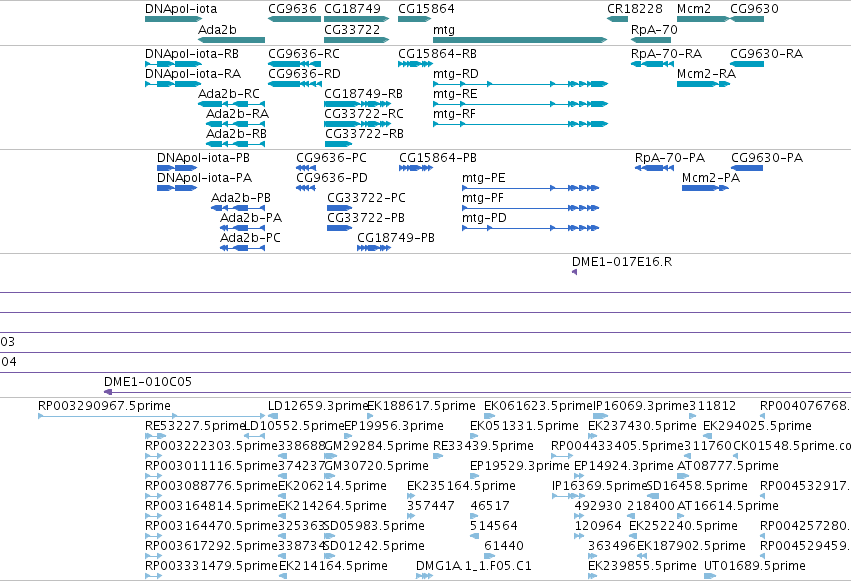The width and height of the screenshot is (851, 581).
Task: Select the CG33722-RC transcript
Action: click(357, 124)
